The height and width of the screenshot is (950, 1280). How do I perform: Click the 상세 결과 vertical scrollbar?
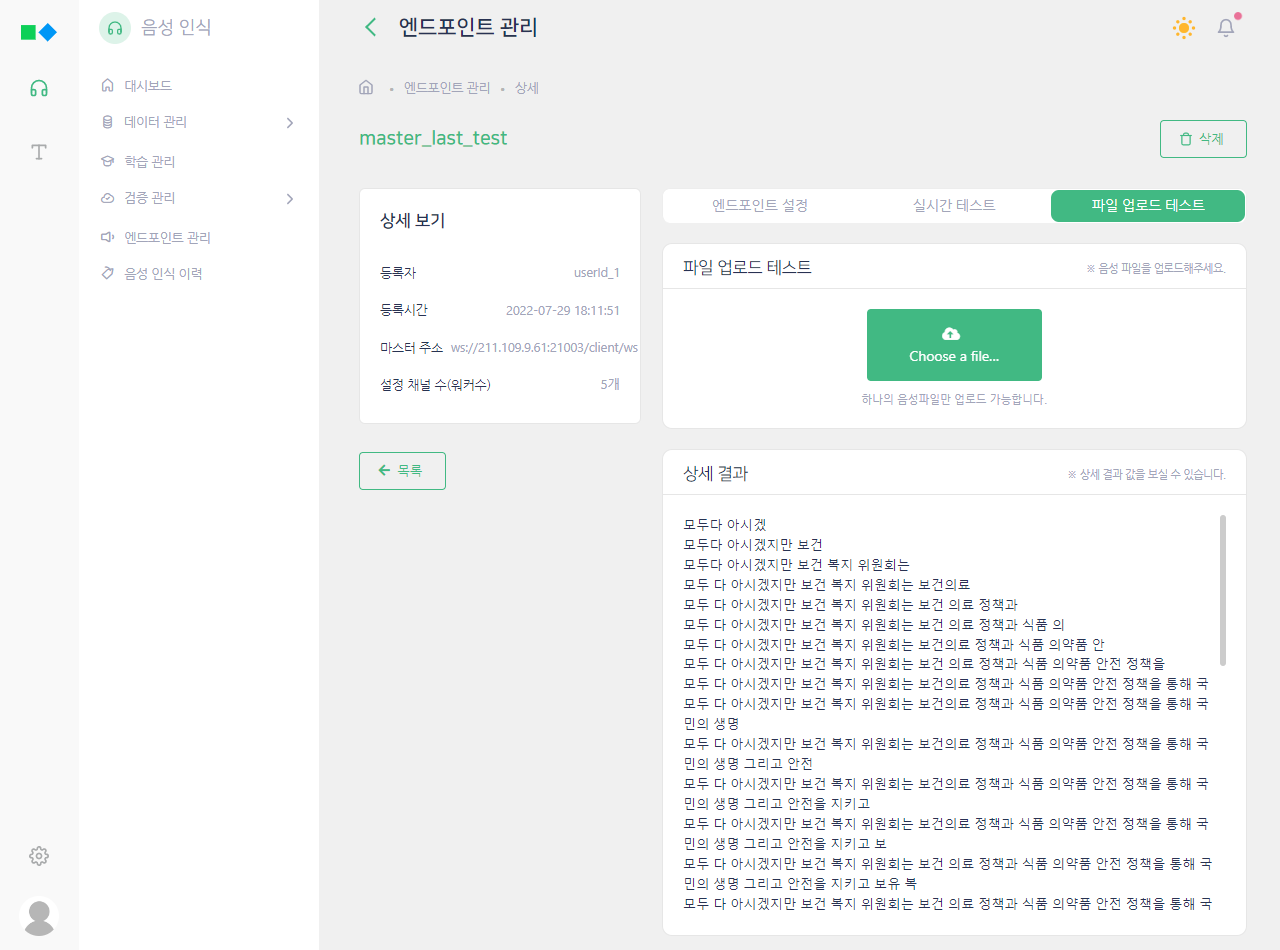(1223, 590)
